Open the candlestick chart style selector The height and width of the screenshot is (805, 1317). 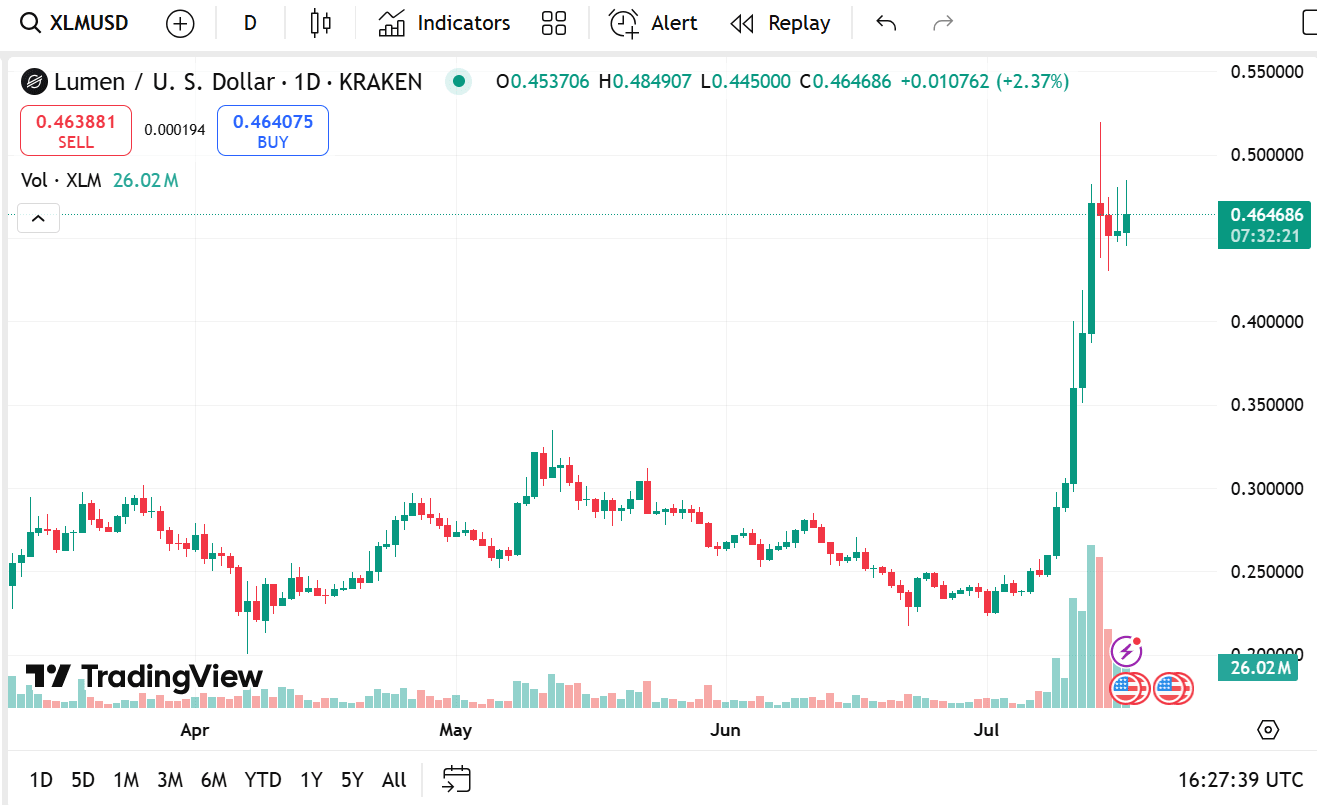[x=320, y=23]
